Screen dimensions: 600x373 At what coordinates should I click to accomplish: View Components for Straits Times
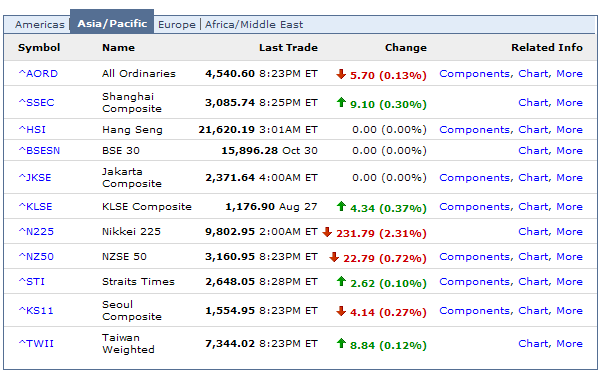pyautogui.click(x=474, y=282)
